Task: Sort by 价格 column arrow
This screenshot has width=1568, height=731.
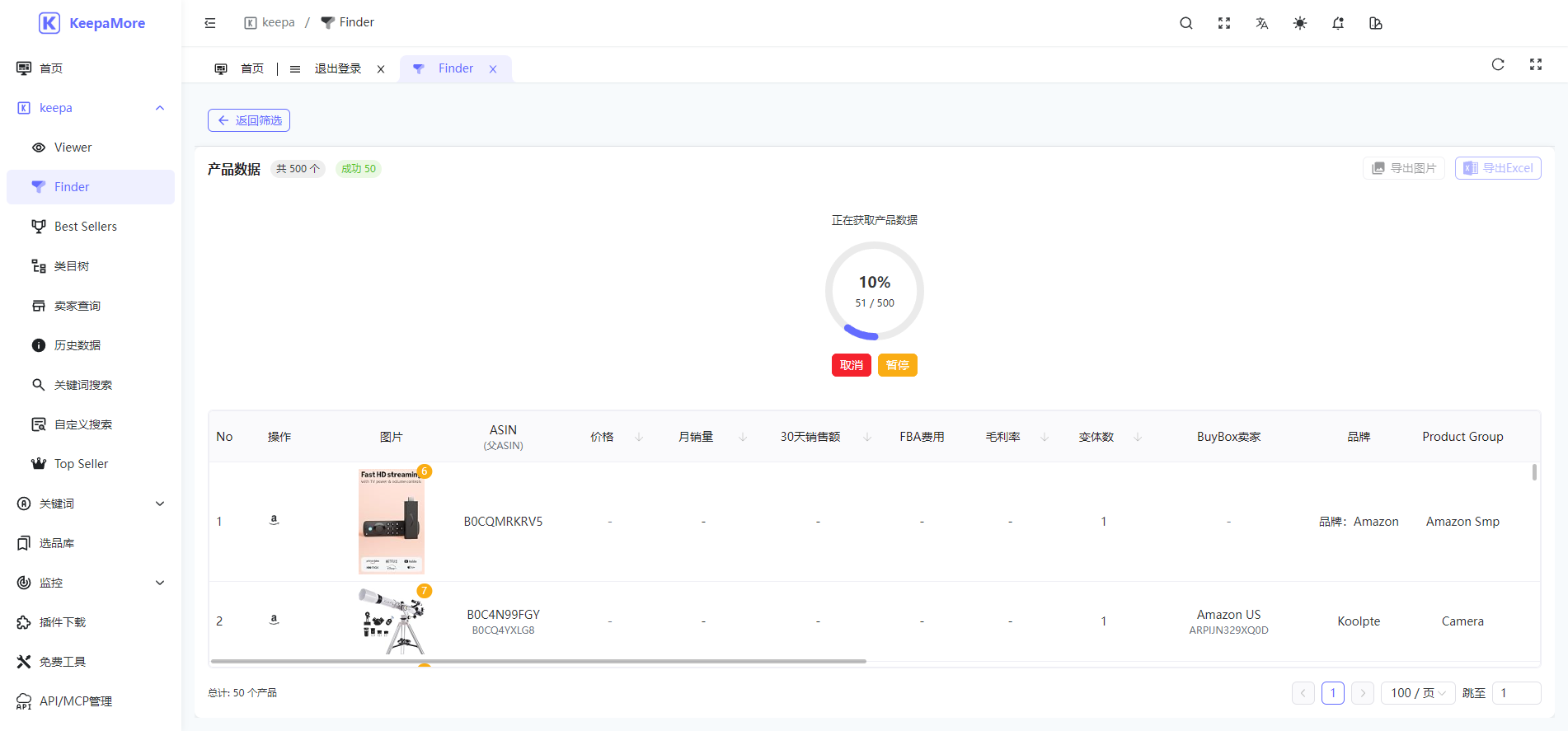Action: 639,437
